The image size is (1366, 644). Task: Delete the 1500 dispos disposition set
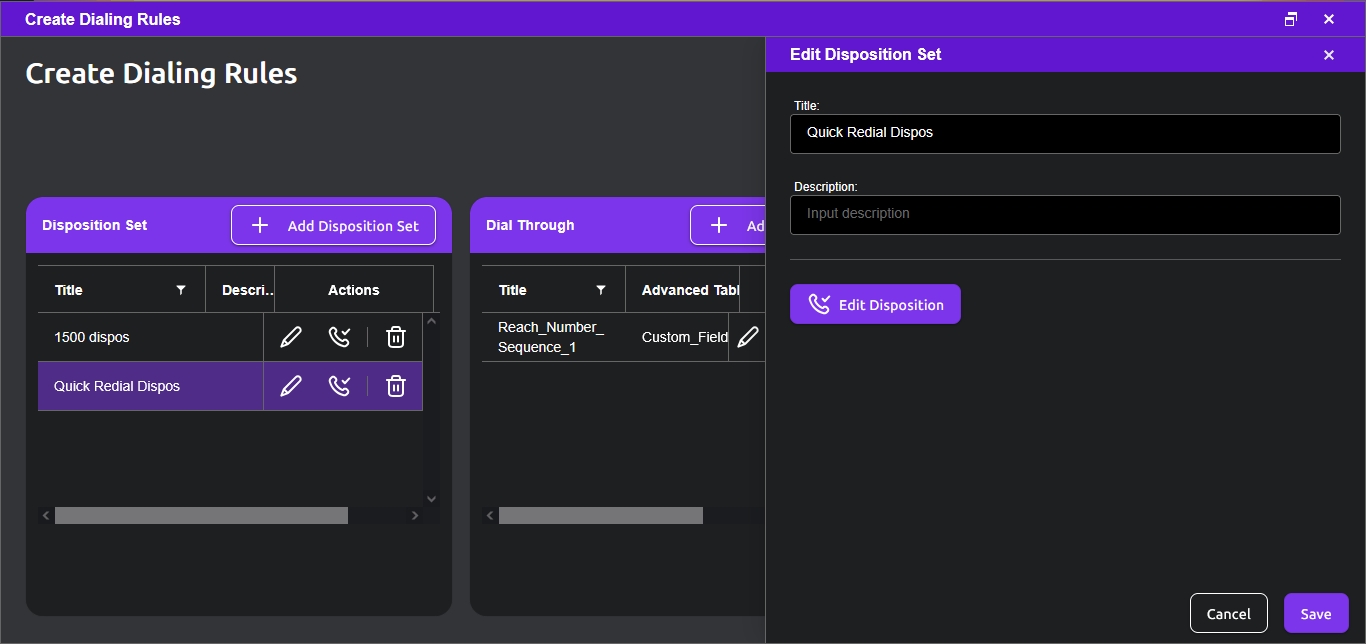pos(396,337)
